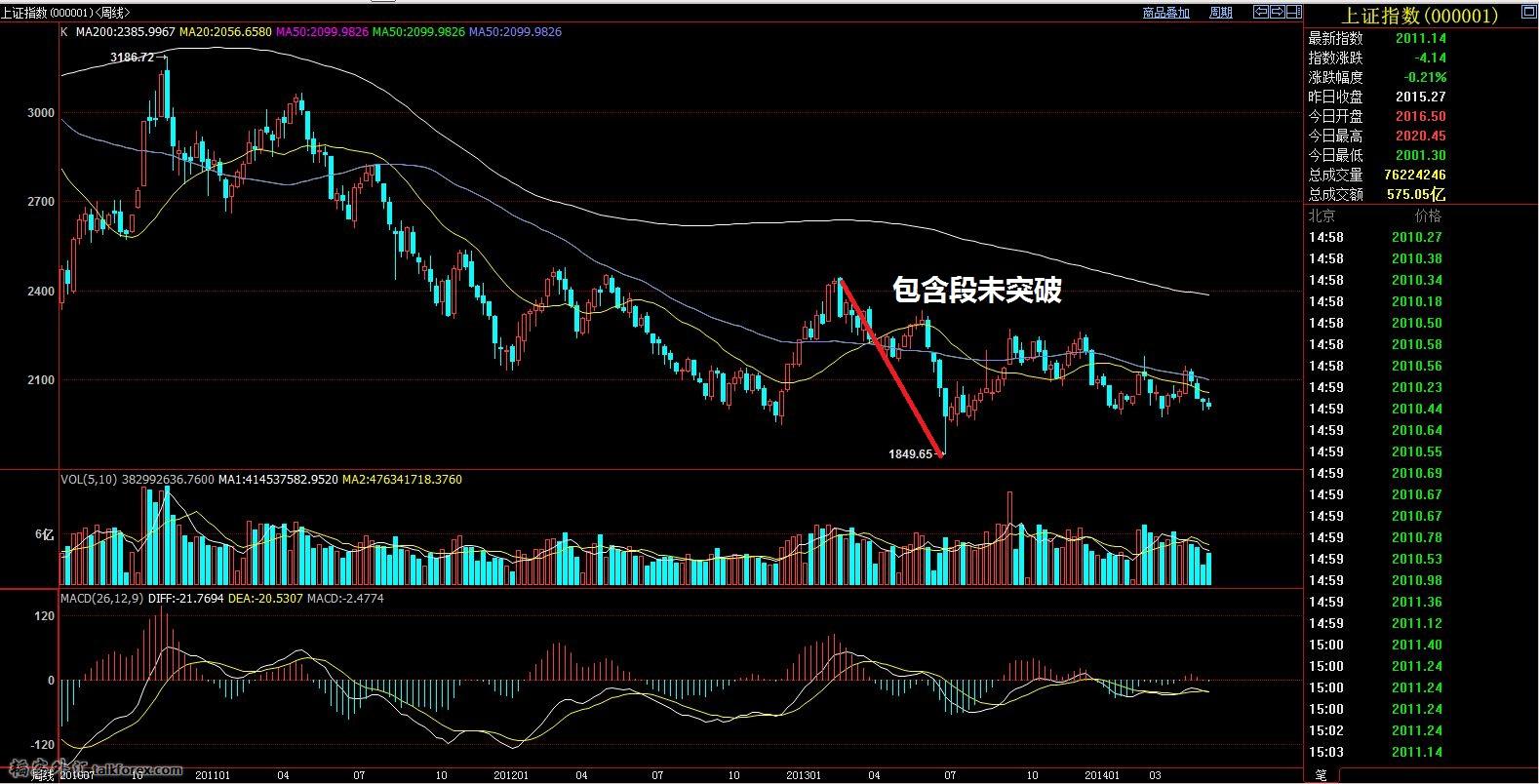Image resolution: width=1539 pixels, height=784 pixels.
Task: Click the DEA:-20.5307 value label
Action: tap(265, 599)
